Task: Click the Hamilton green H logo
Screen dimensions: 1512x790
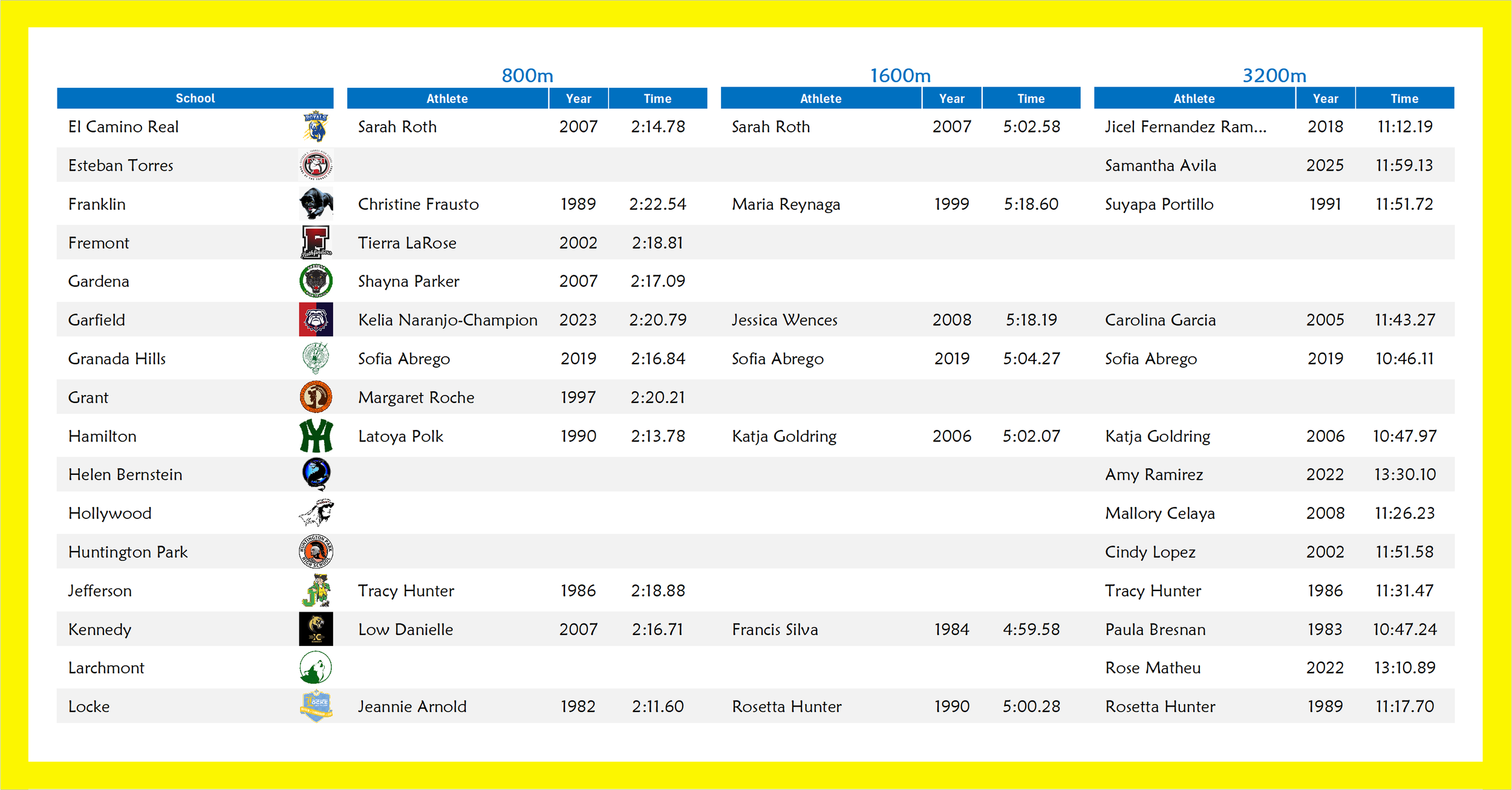Action: coord(316,436)
